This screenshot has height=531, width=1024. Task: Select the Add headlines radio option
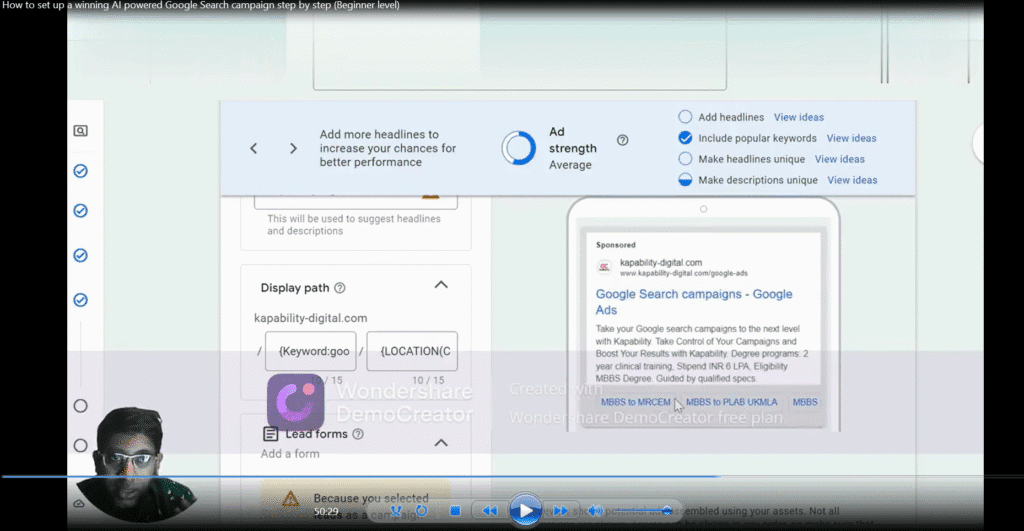(x=685, y=117)
